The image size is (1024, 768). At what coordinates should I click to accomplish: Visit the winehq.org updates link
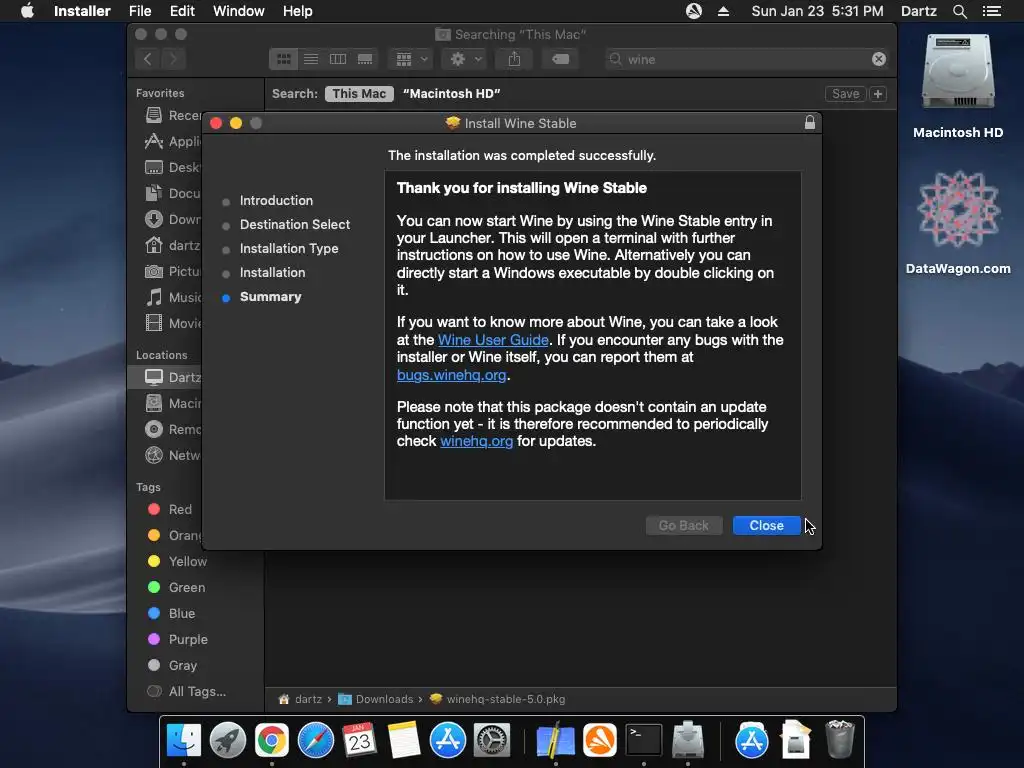click(476, 441)
